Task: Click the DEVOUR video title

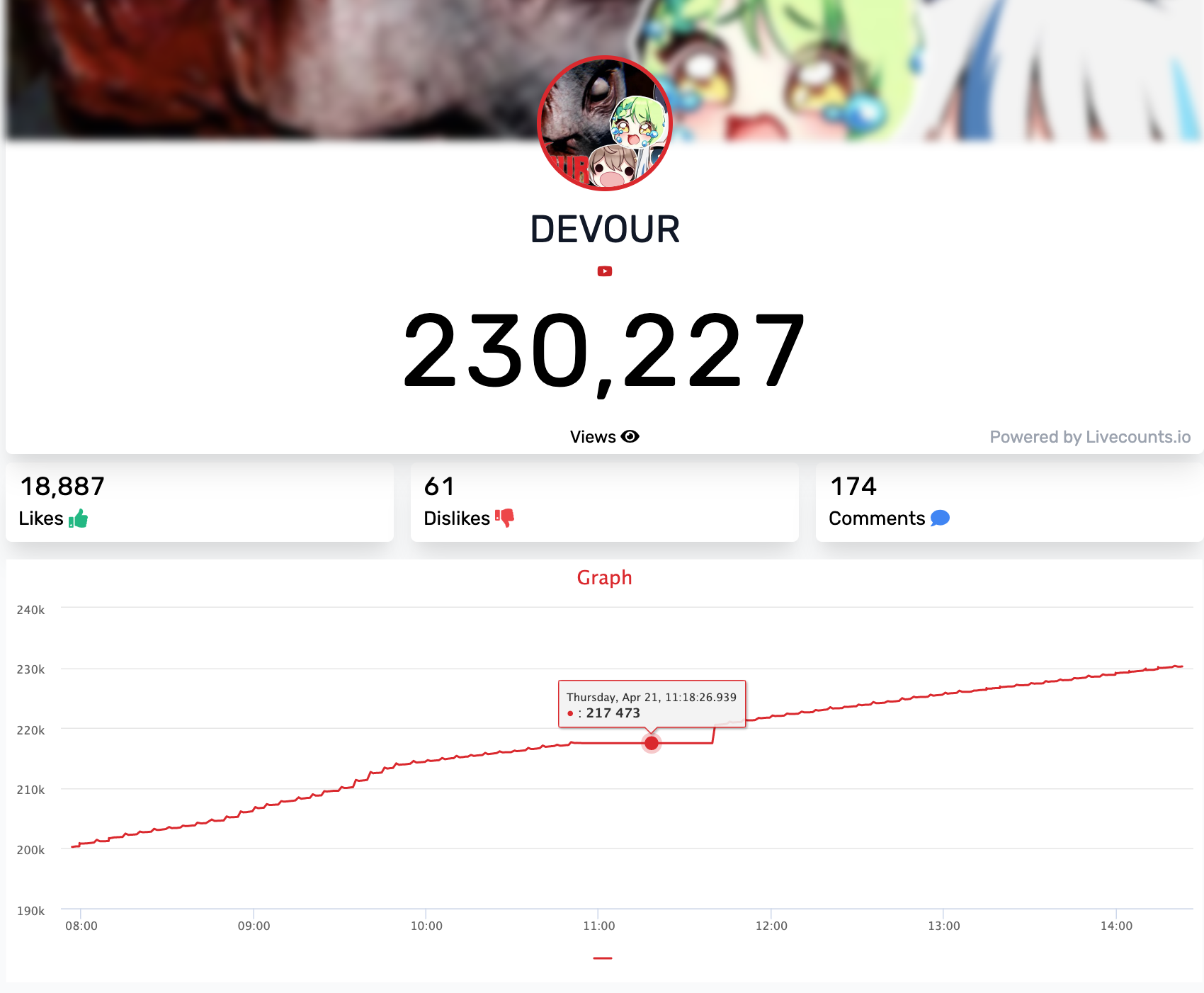Action: (605, 229)
